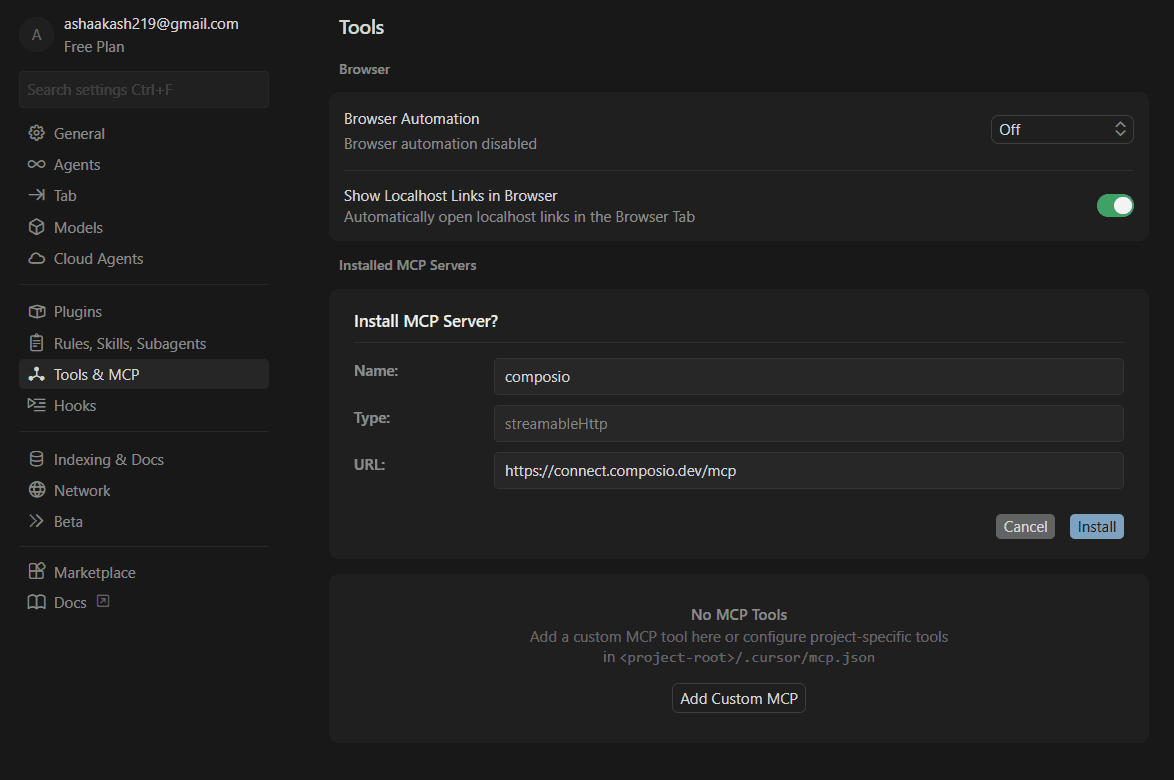
Task: Click the Cloud Agents cloud icon
Action: pos(36,258)
